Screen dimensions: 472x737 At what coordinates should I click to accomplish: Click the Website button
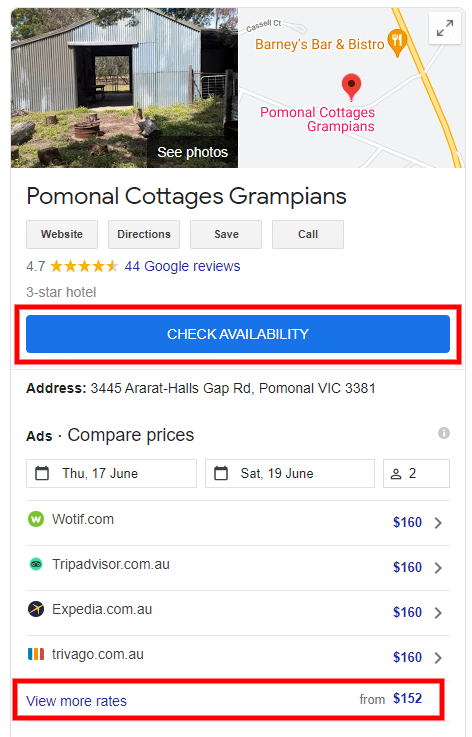tap(62, 234)
